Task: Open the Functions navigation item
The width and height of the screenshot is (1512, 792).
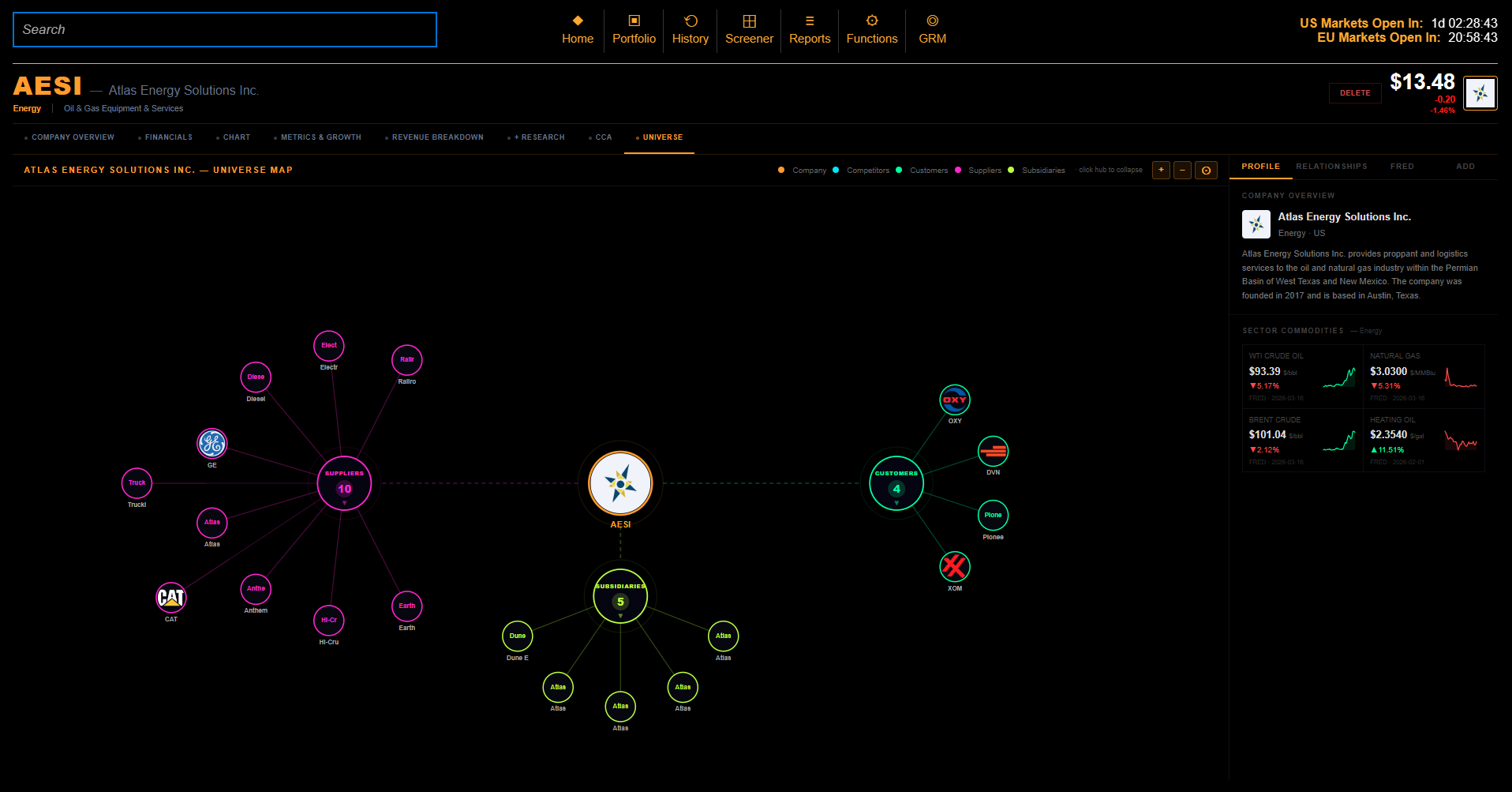Action: (872, 30)
